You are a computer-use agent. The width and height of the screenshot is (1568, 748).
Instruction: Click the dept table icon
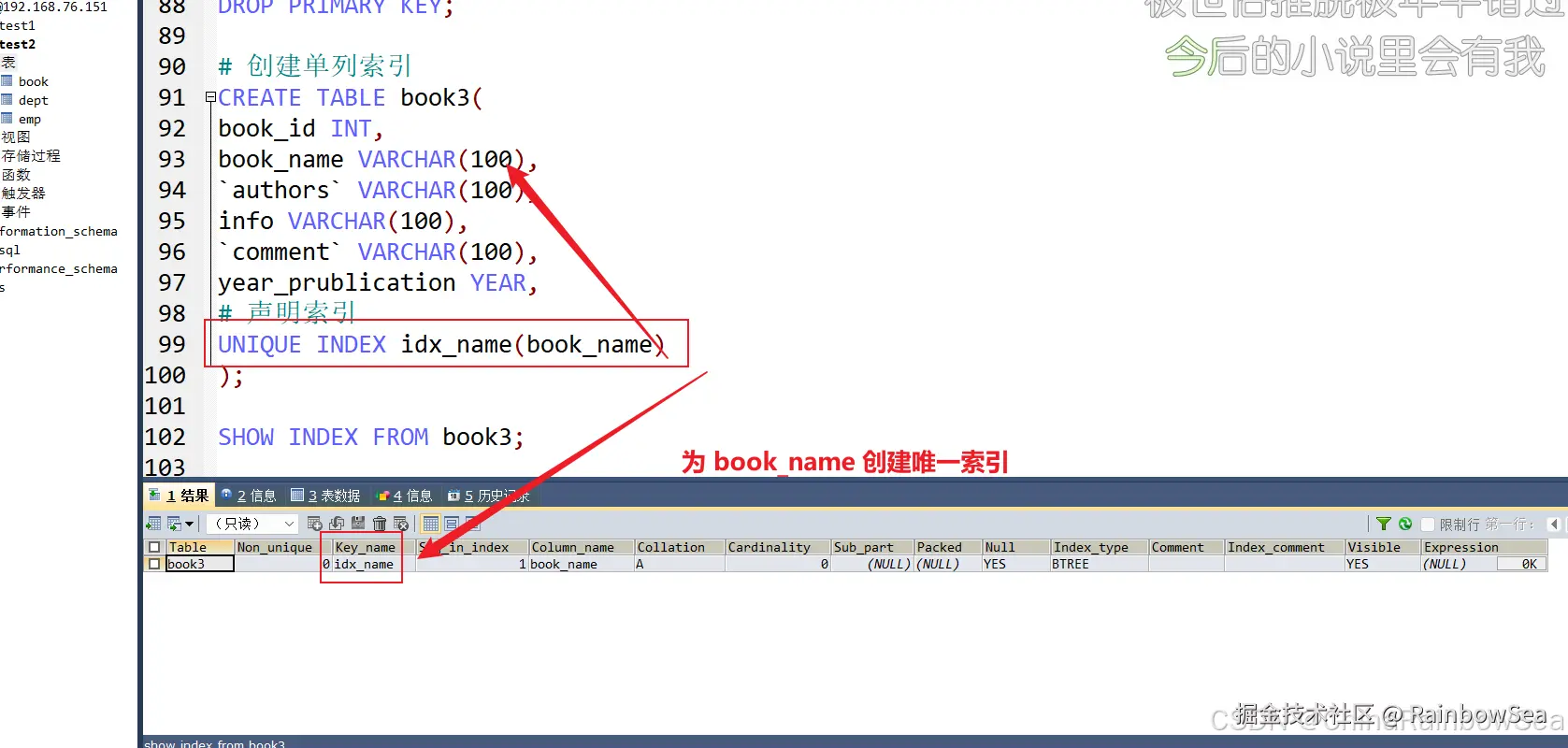pos(7,100)
